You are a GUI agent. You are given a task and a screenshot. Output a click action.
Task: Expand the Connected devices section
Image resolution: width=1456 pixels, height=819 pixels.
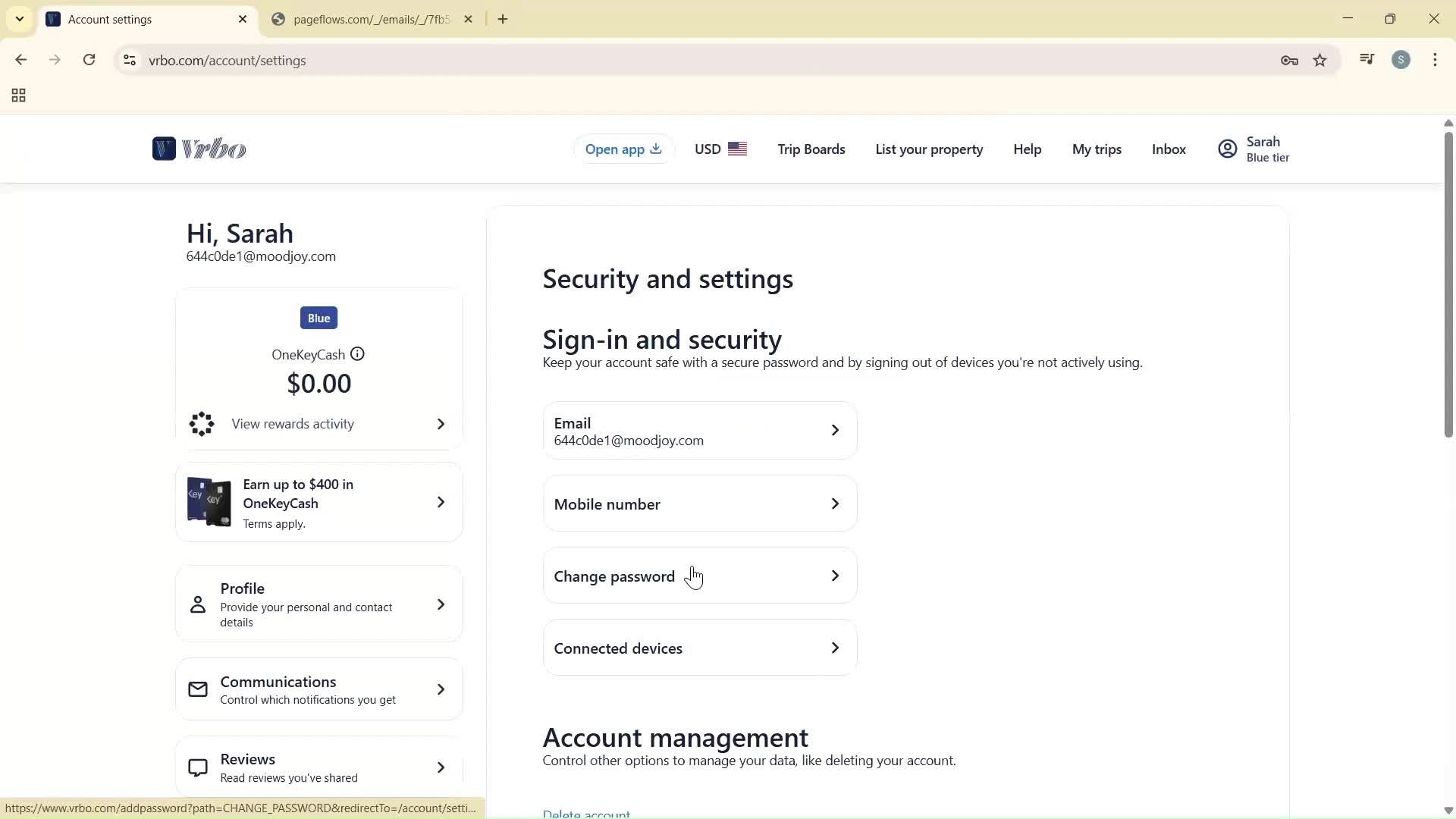pos(699,648)
